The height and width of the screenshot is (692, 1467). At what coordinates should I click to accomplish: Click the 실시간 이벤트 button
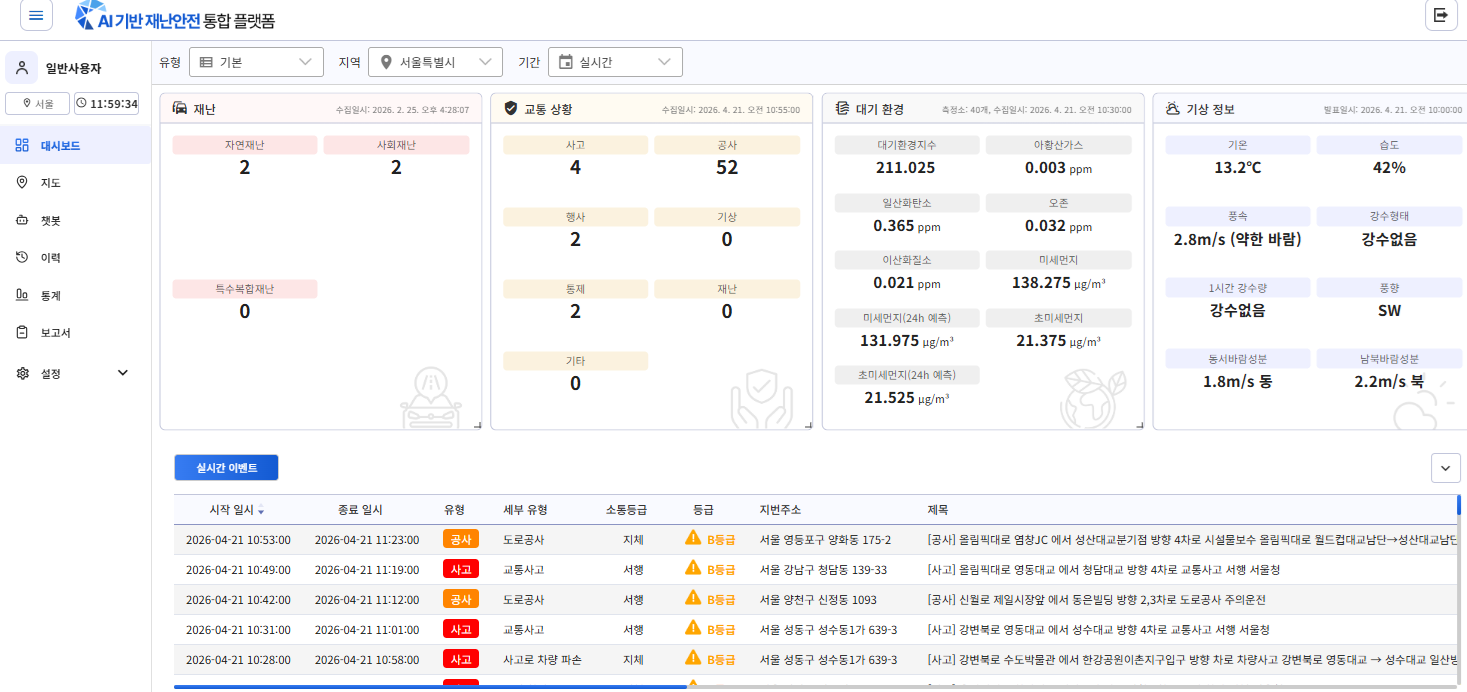coord(226,468)
